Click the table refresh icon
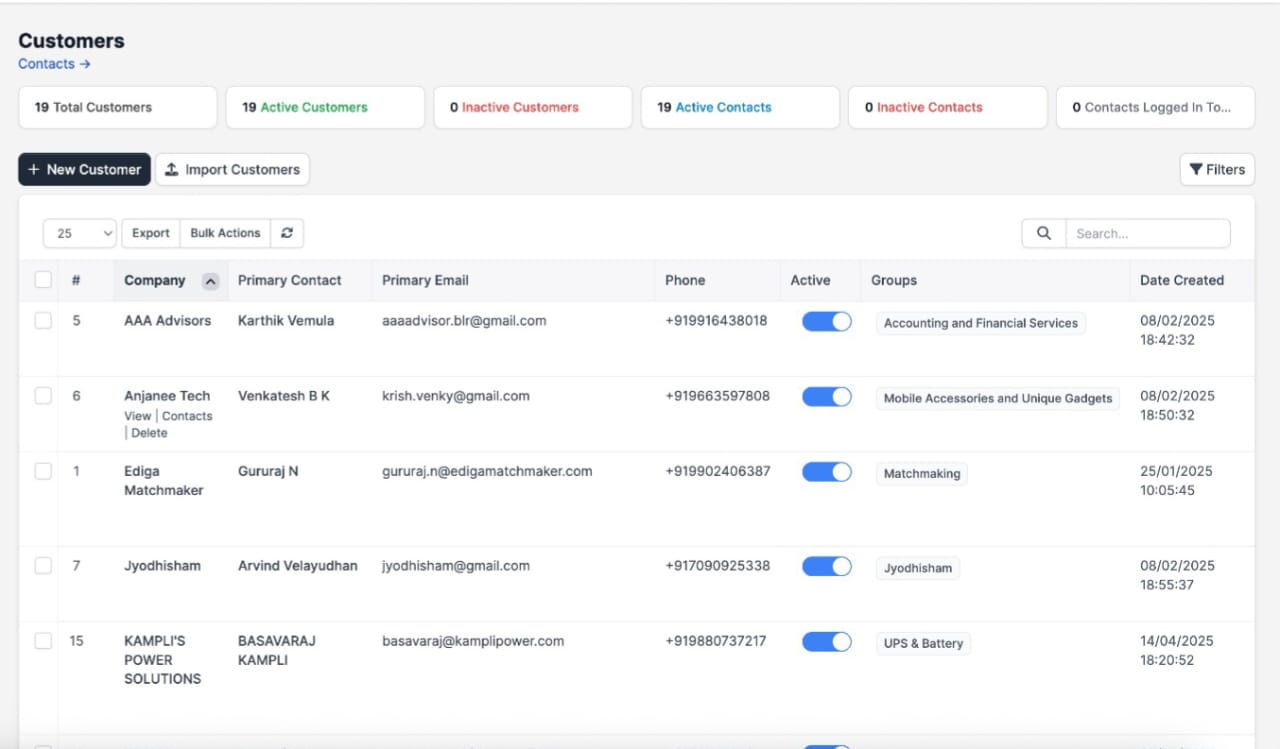The height and width of the screenshot is (749, 1280). 287,233
